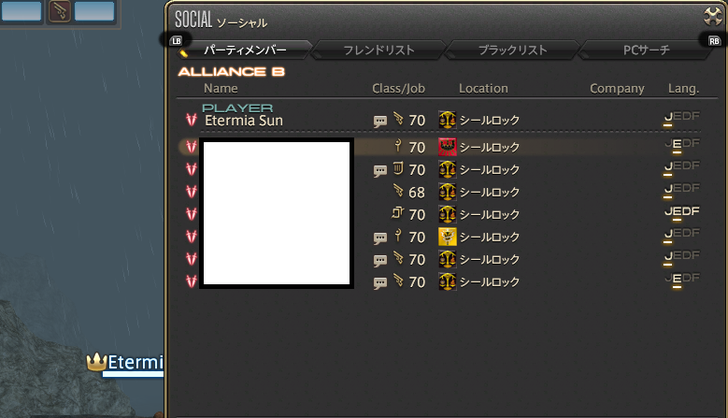Viewport: 728px width, 418px height.
Task: Click chat bubble icon beside Eternia Sun
Action: (x=380, y=122)
